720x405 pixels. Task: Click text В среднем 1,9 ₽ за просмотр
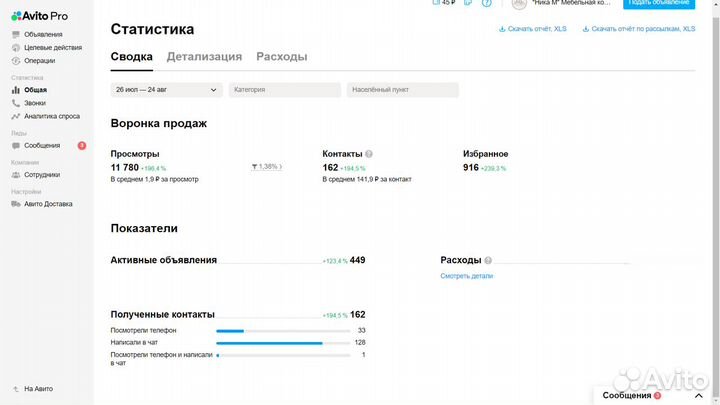pos(154,180)
